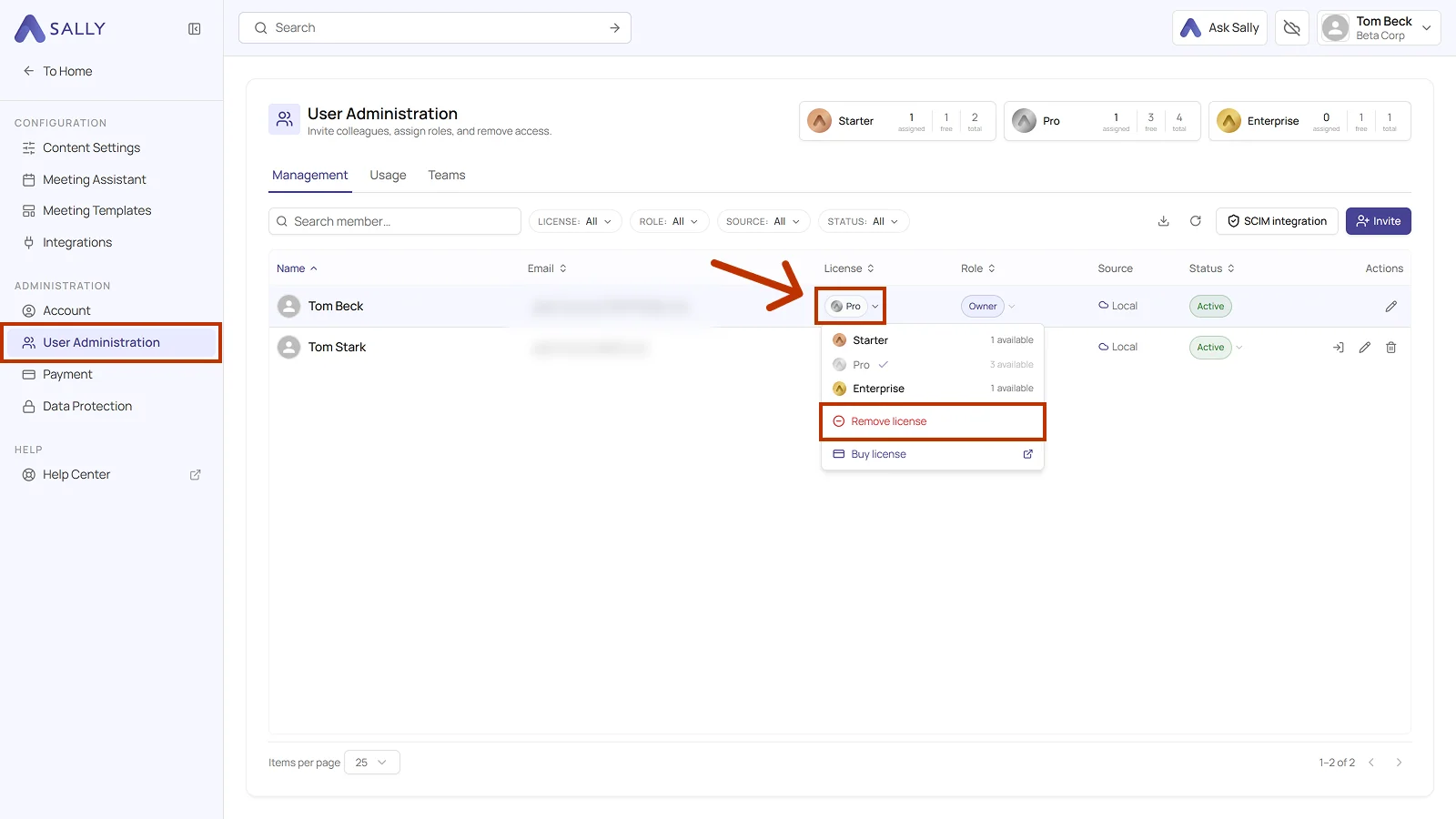Submit search with arrow icon

(x=614, y=28)
